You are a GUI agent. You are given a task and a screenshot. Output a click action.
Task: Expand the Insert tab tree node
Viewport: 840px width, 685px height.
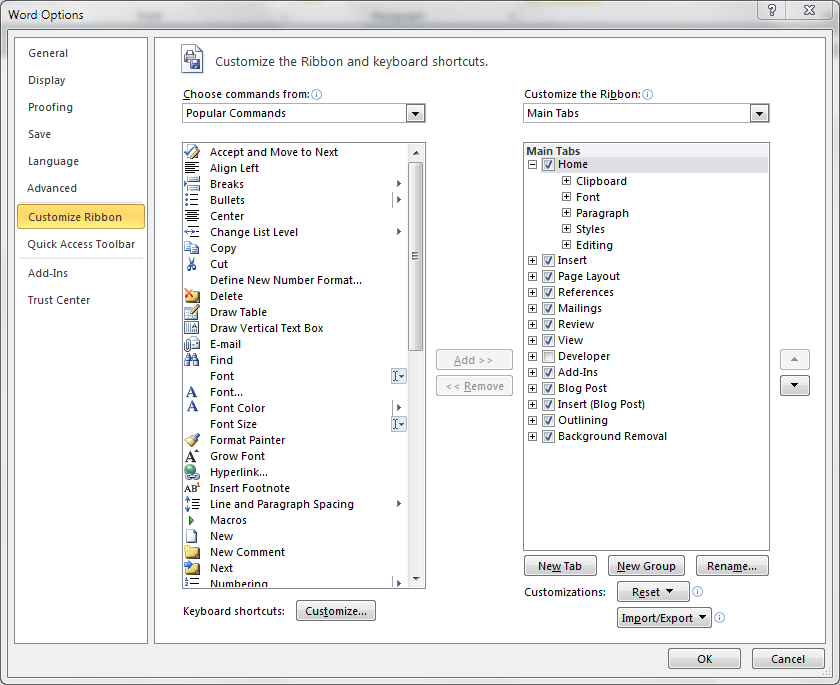tap(532, 260)
